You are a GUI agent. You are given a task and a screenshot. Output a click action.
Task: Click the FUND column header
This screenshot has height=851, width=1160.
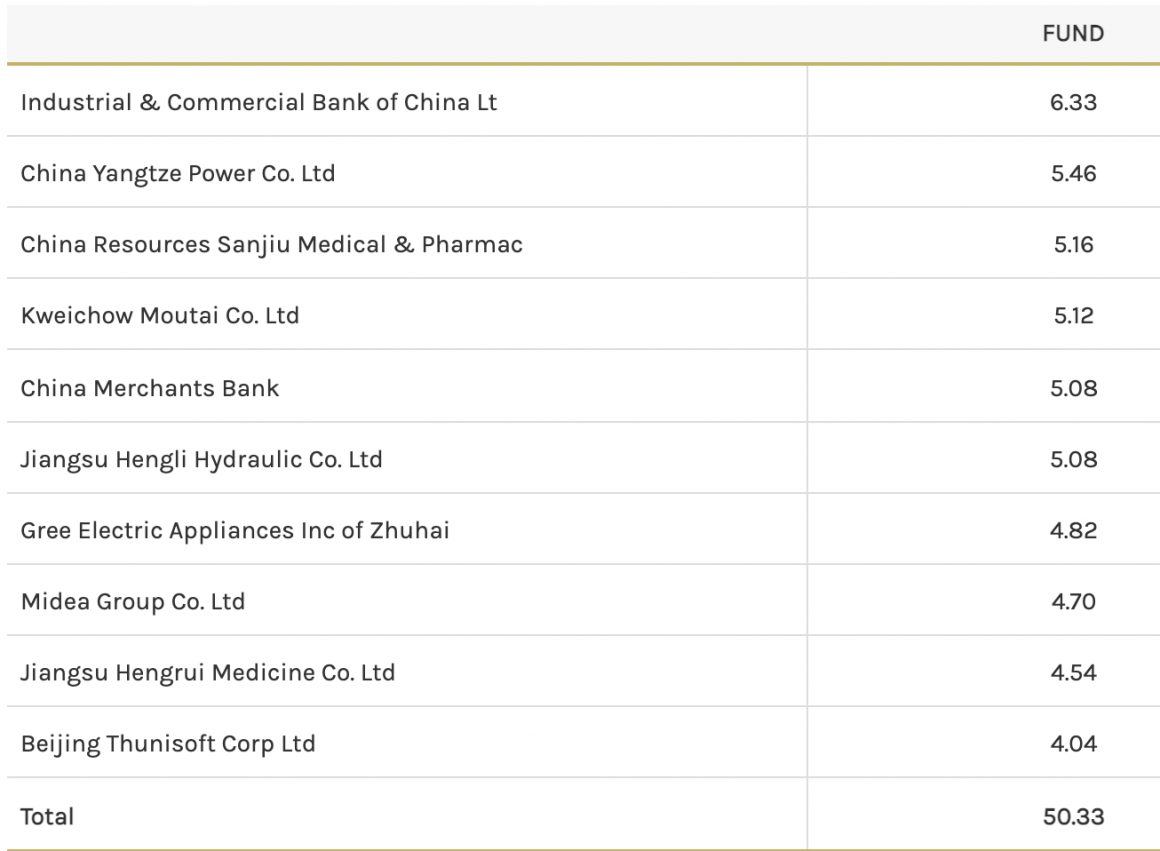tap(1072, 34)
